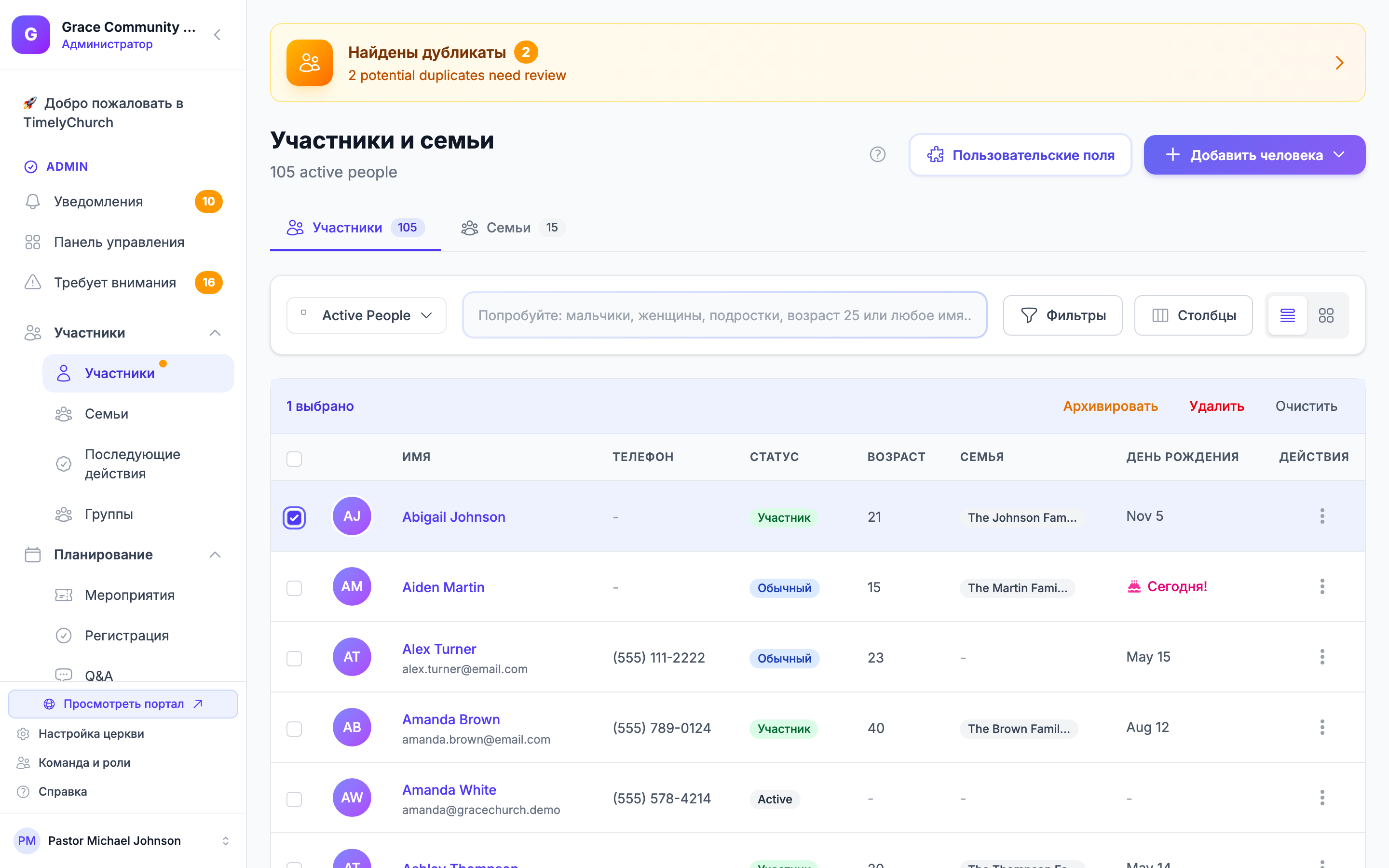Open actions menu for Alex Turner

pyautogui.click(x=1322, y=657)
